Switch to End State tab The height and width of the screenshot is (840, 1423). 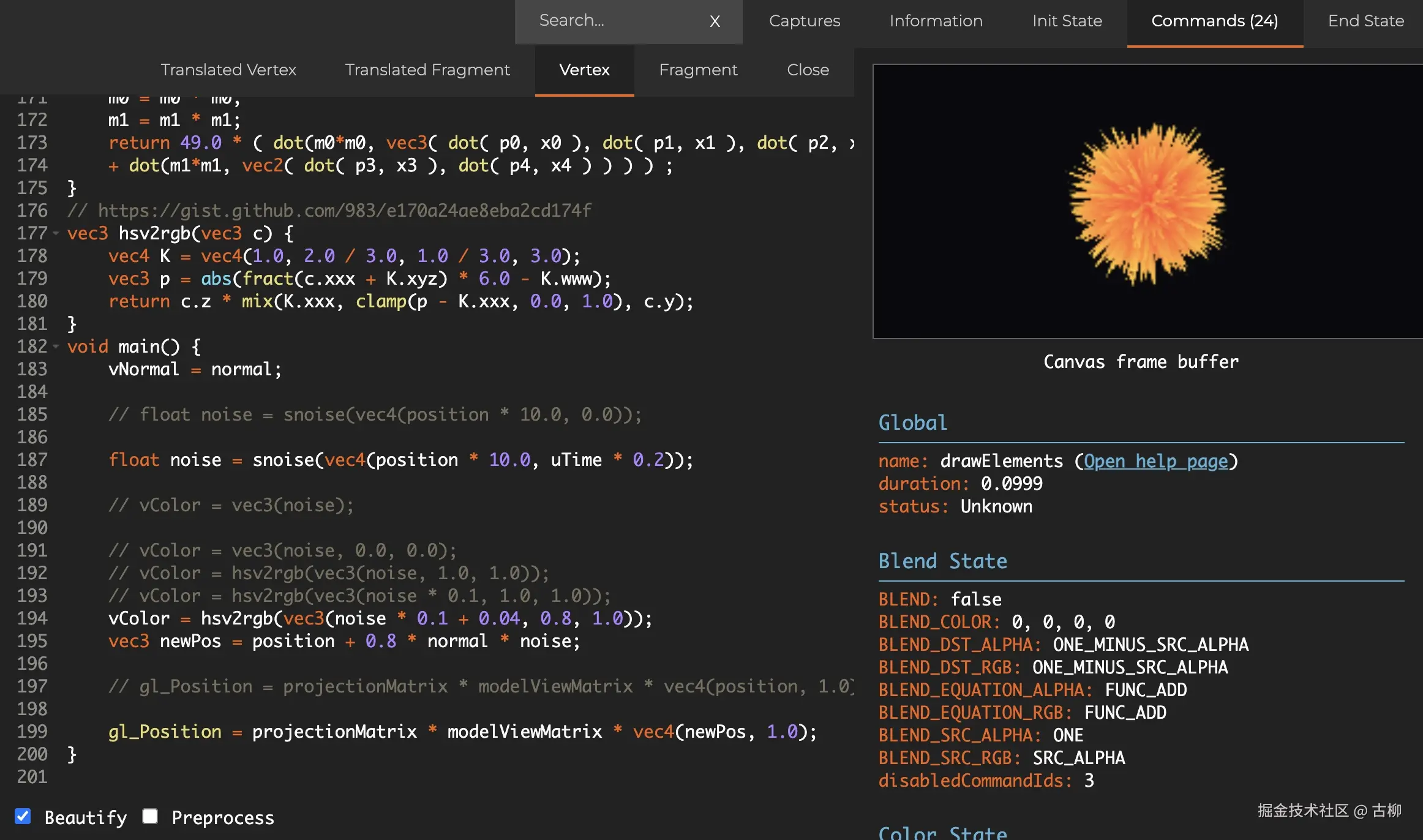click(1365, 21)
